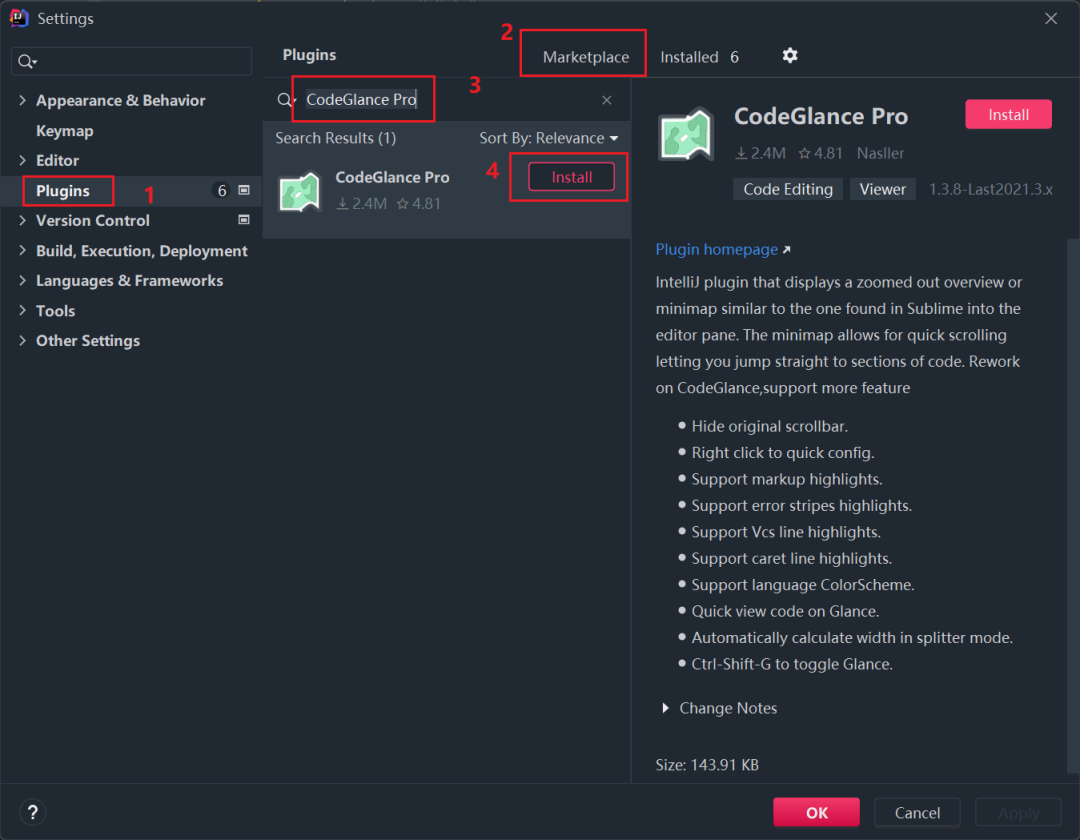This screenshot has height=840, width=1080.
Task: Click the settings search field
Action: (132, 62)
